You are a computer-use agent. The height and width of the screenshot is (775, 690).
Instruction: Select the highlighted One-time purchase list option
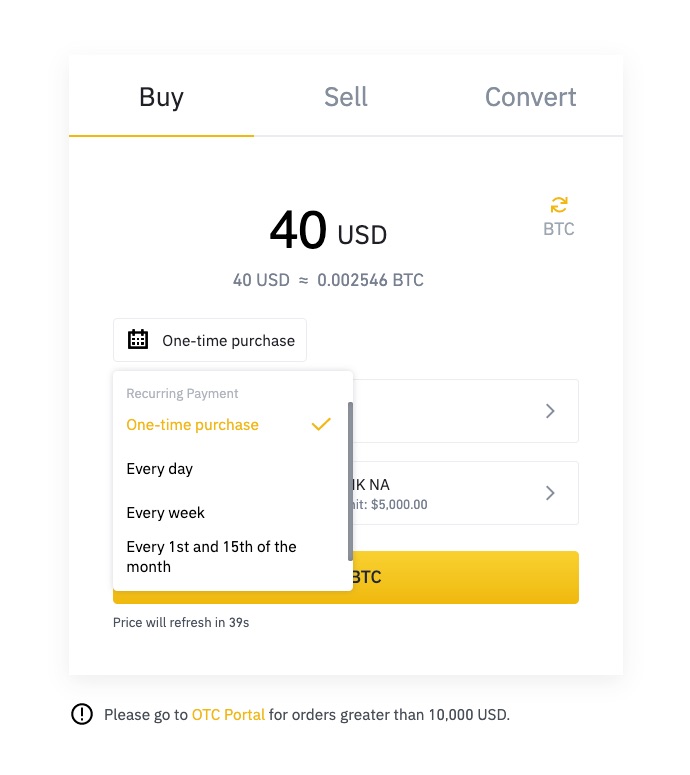click(x=193, y=425)
